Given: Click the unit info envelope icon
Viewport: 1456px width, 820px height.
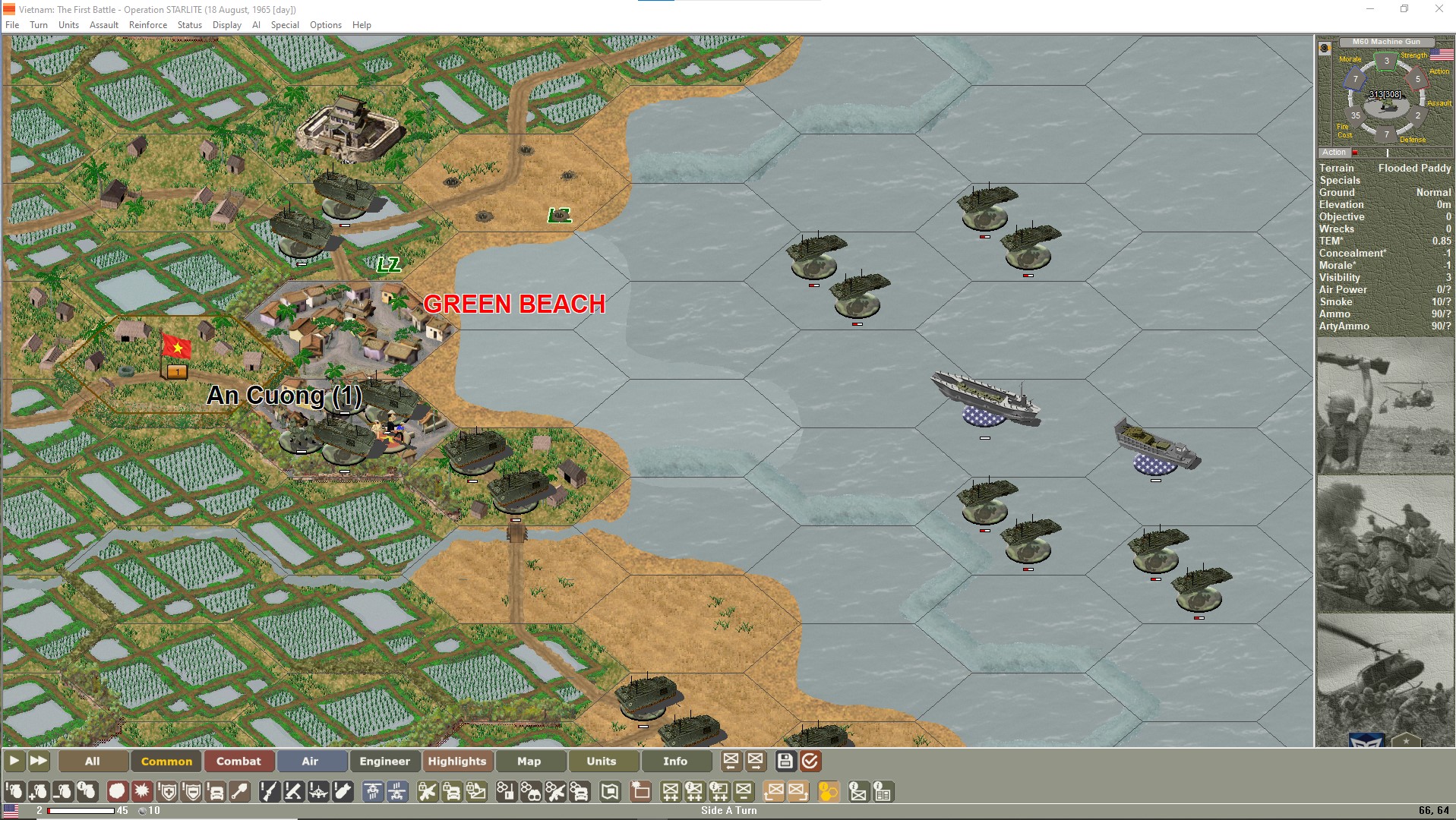Looking at the screenshot, I should click(858, 792).
